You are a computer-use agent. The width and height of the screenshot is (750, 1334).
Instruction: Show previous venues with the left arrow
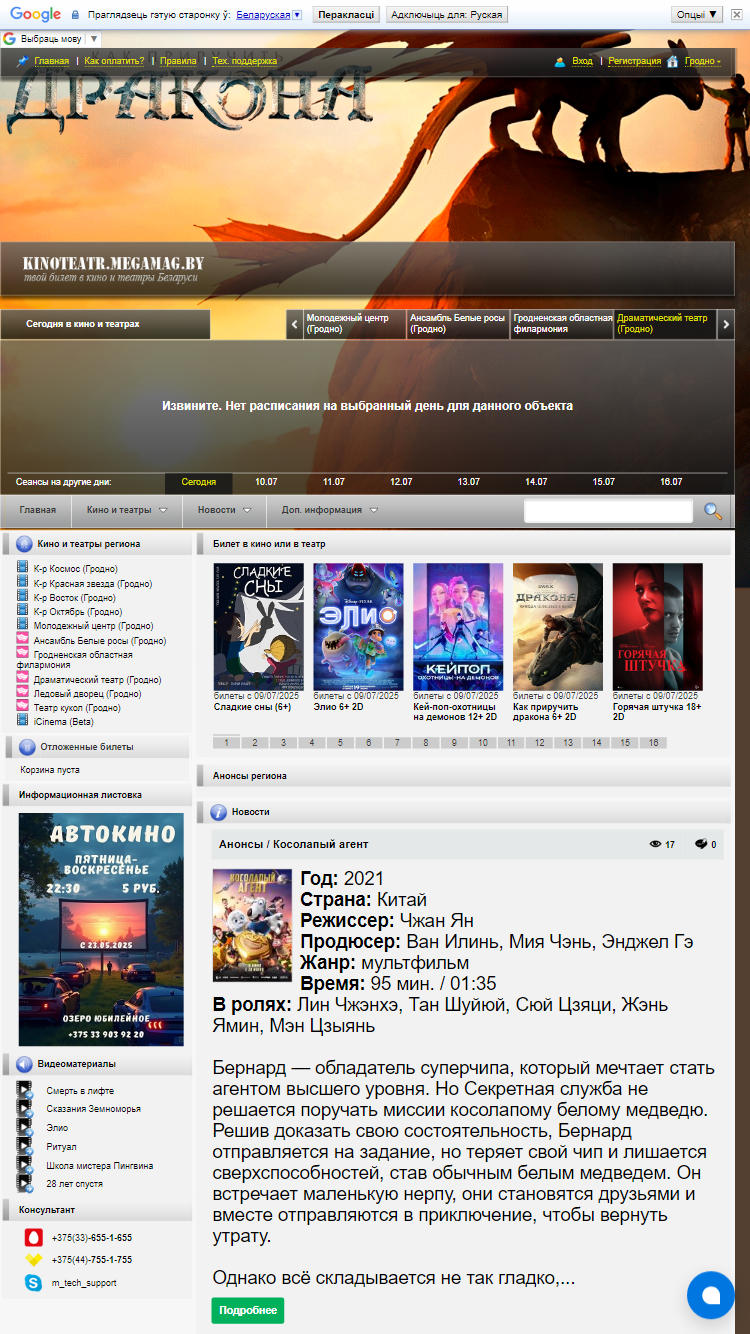pos(294,324)
